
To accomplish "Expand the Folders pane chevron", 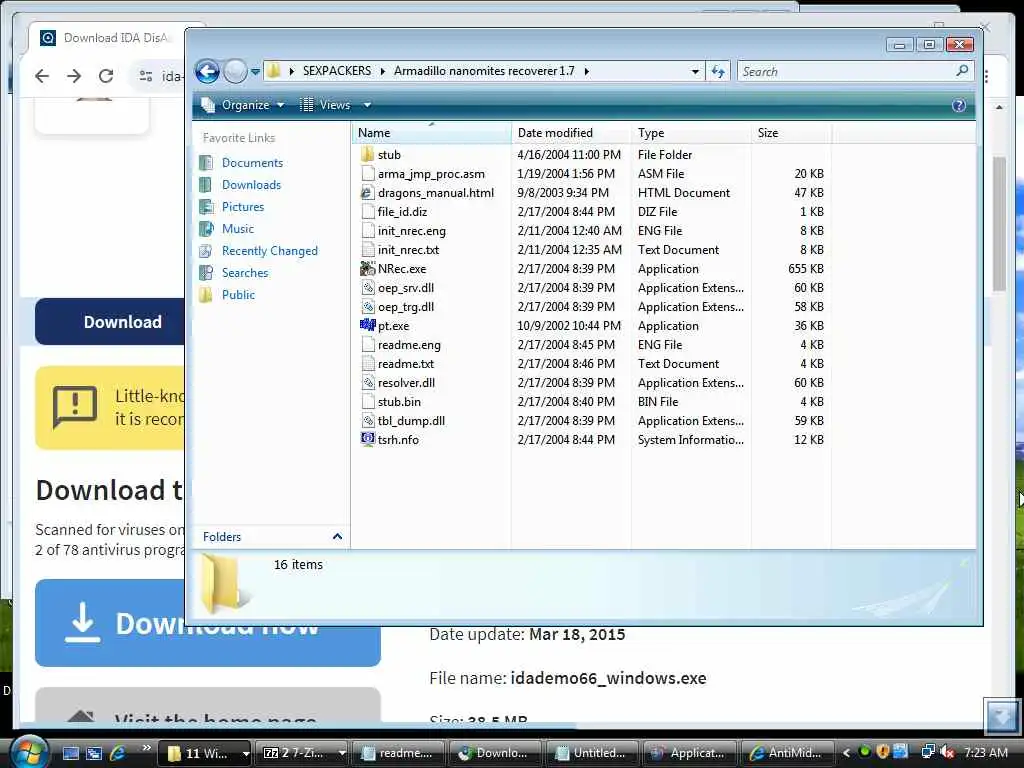I will pos(337,536).
